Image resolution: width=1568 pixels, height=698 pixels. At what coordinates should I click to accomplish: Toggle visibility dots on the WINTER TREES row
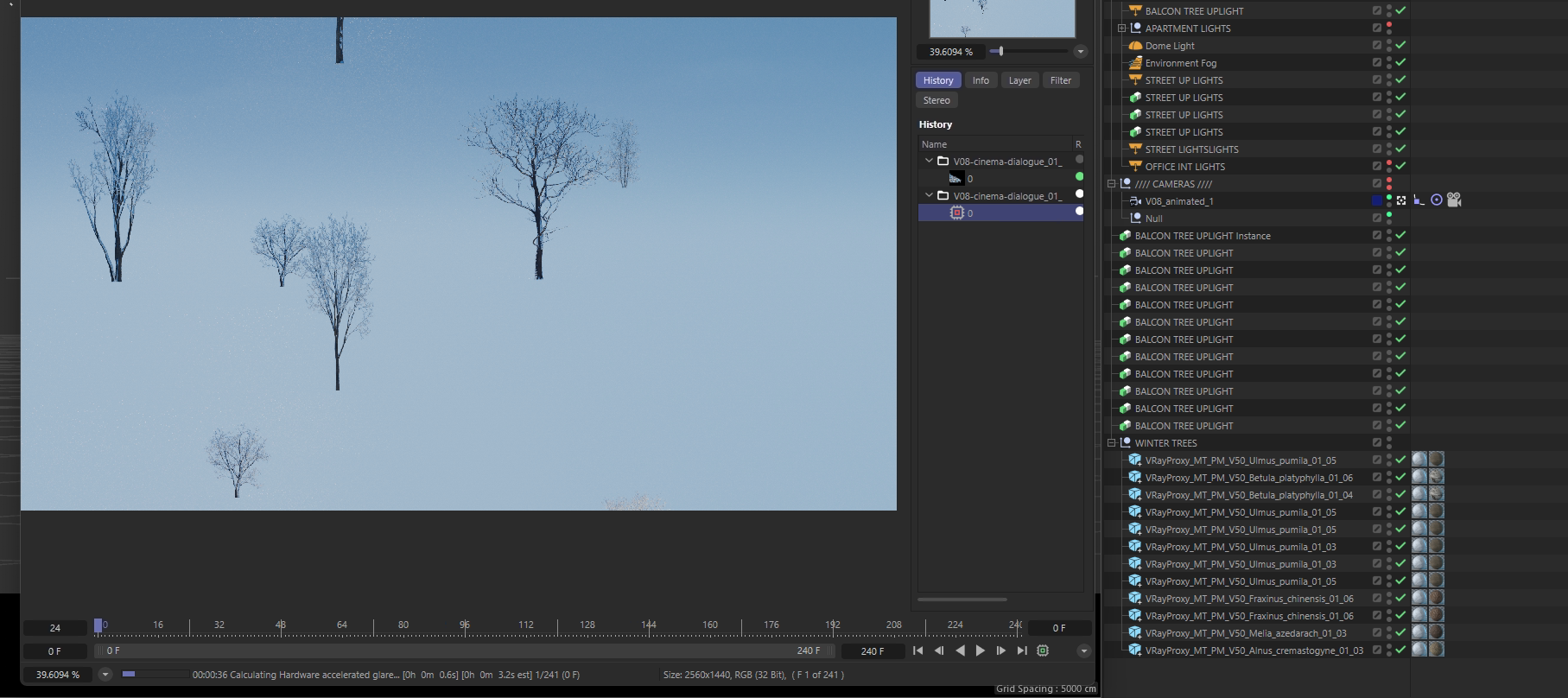click(x=1388, y=443)
